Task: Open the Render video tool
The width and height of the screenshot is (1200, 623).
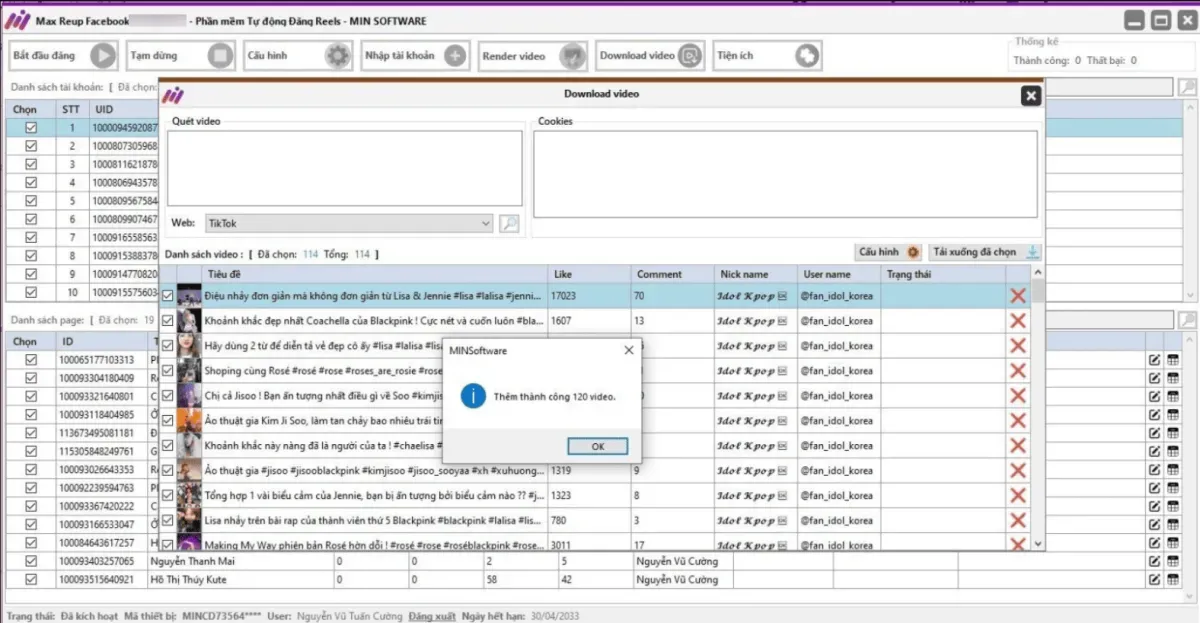Action: [x=572, y=55]
